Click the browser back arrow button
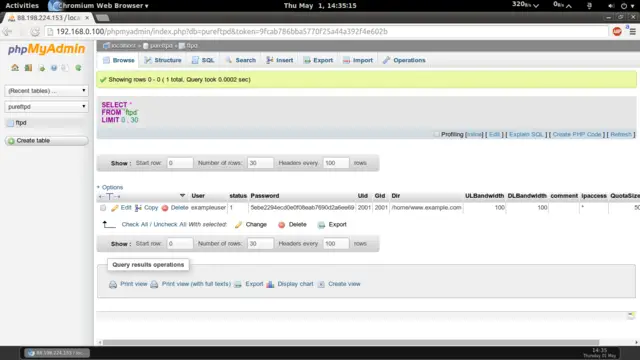 (x=7, y=32)
